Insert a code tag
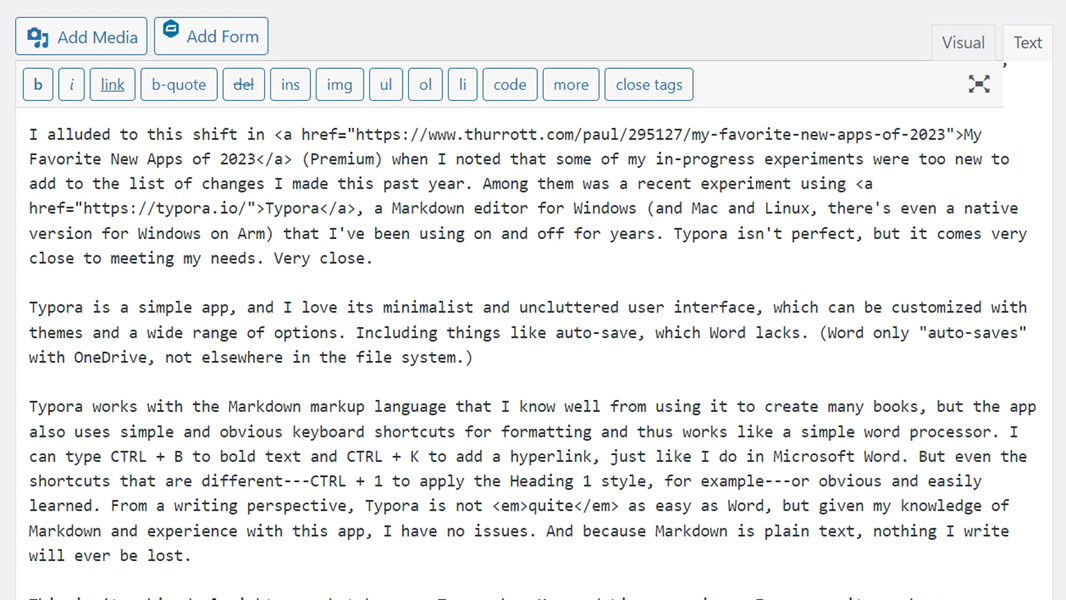 pyautogui.click(x=510, y=85)
